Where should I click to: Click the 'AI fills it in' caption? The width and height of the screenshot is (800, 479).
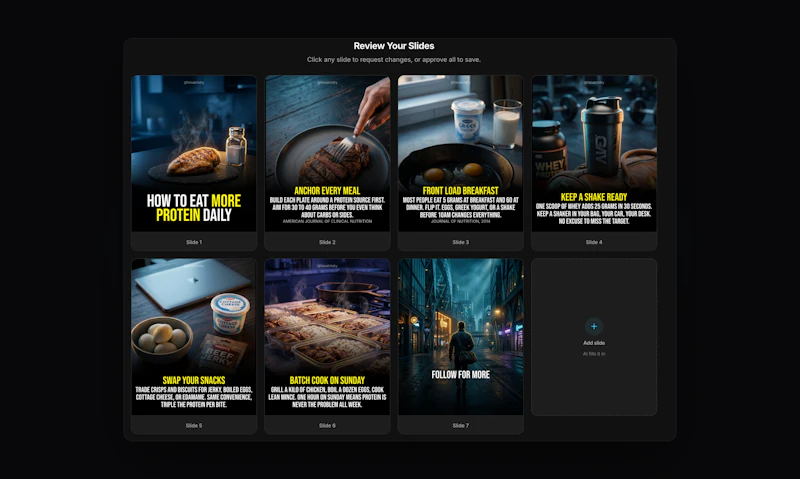(594, 354)
